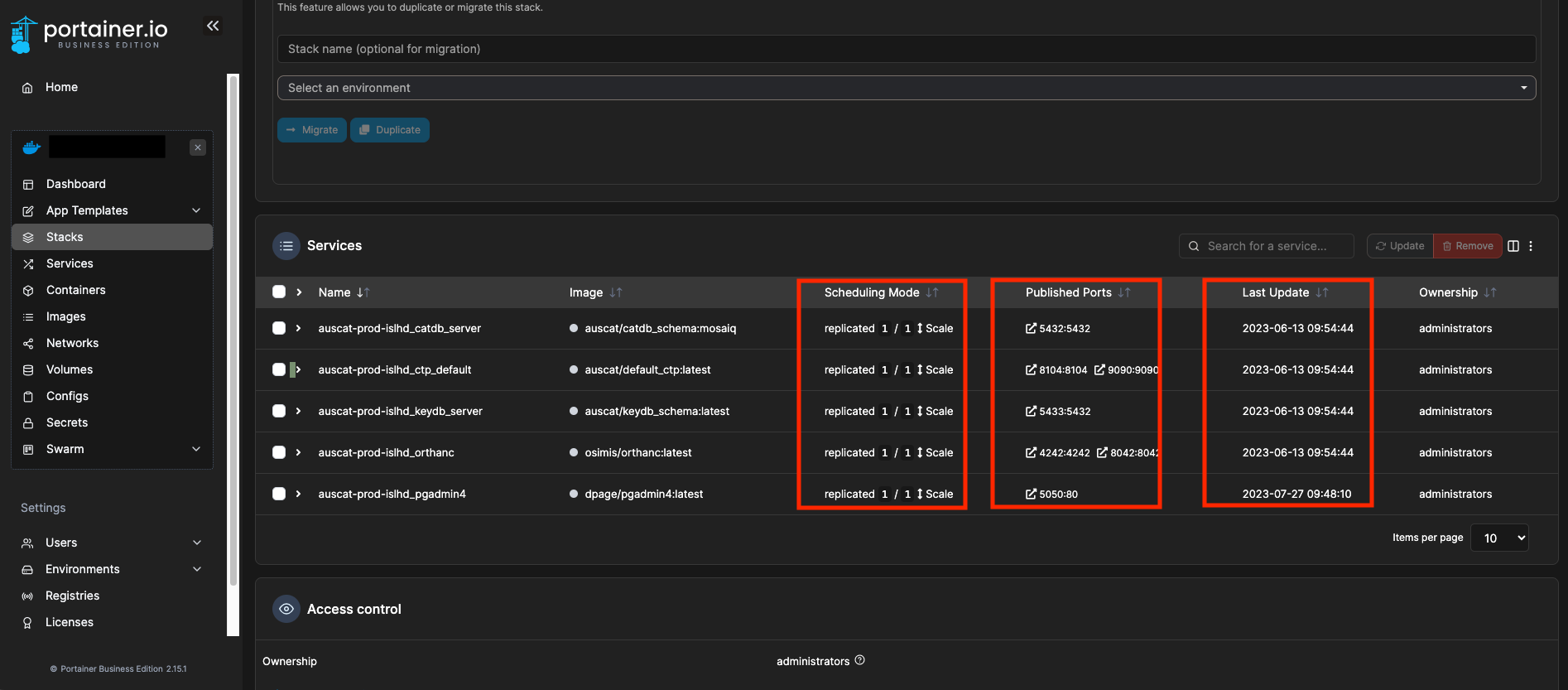Image resolution: width=1568 pixels, height=690 pixels.
Task: Open Volumes in the sidebar
Action: (x=112, y=369)
